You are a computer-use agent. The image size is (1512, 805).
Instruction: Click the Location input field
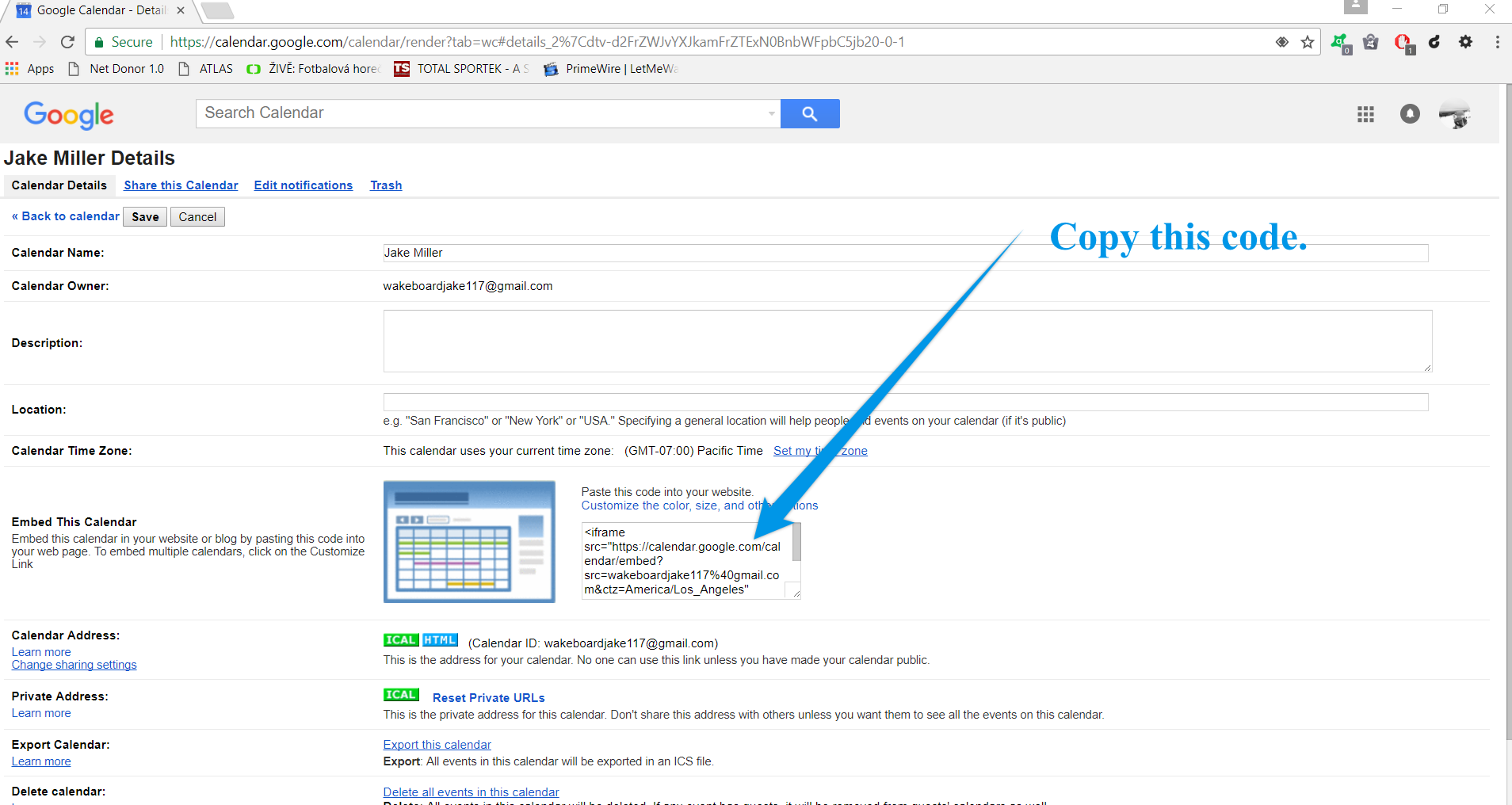(906, 402)
